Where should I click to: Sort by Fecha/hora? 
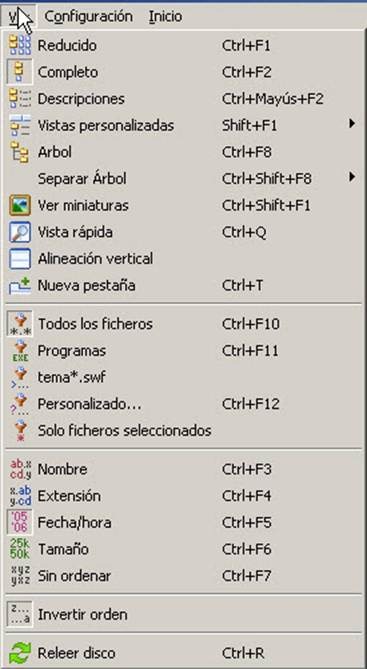click(x=184, y=523)
